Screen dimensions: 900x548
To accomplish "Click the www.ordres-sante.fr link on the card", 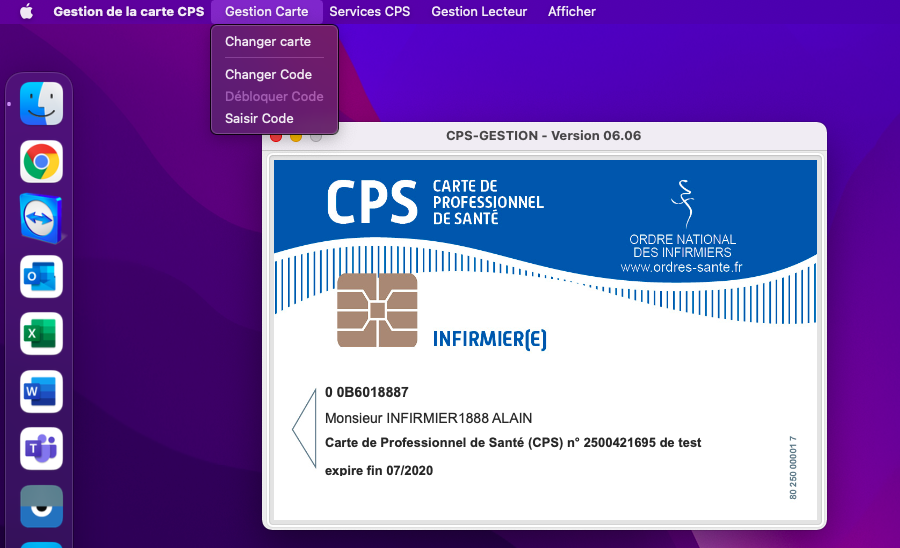I will tap(681, 268).
